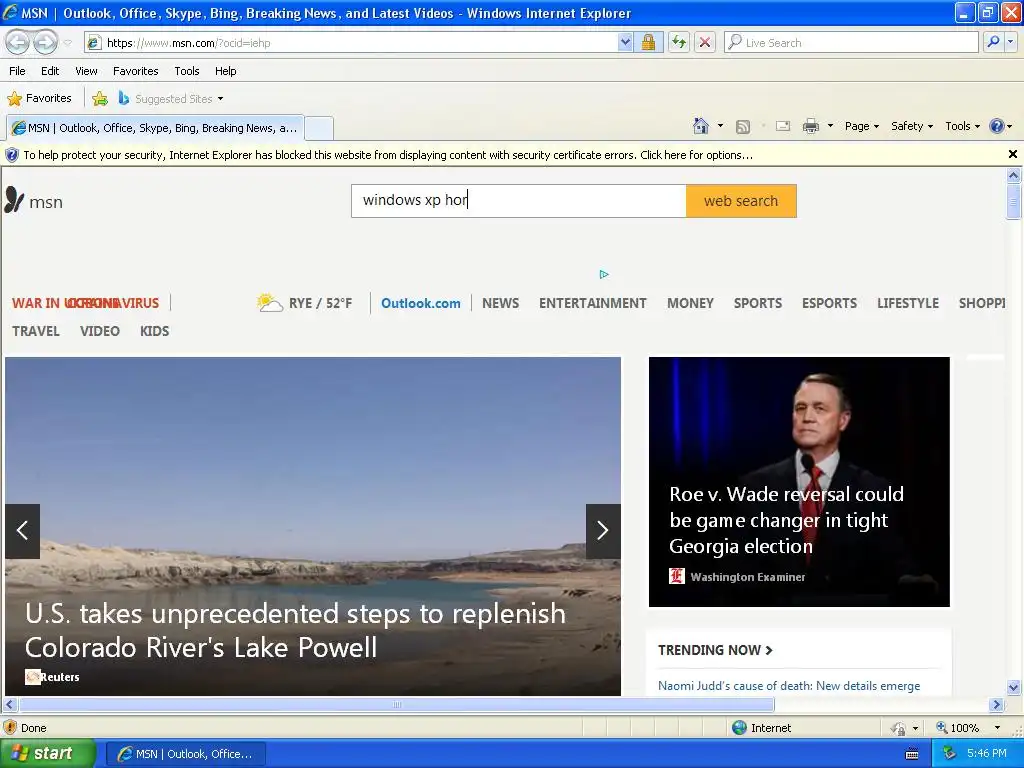The width and height of the screenshot is (1024, 768).
Task: Open the Lake Powell headline story
Action: tap(295, 630)
